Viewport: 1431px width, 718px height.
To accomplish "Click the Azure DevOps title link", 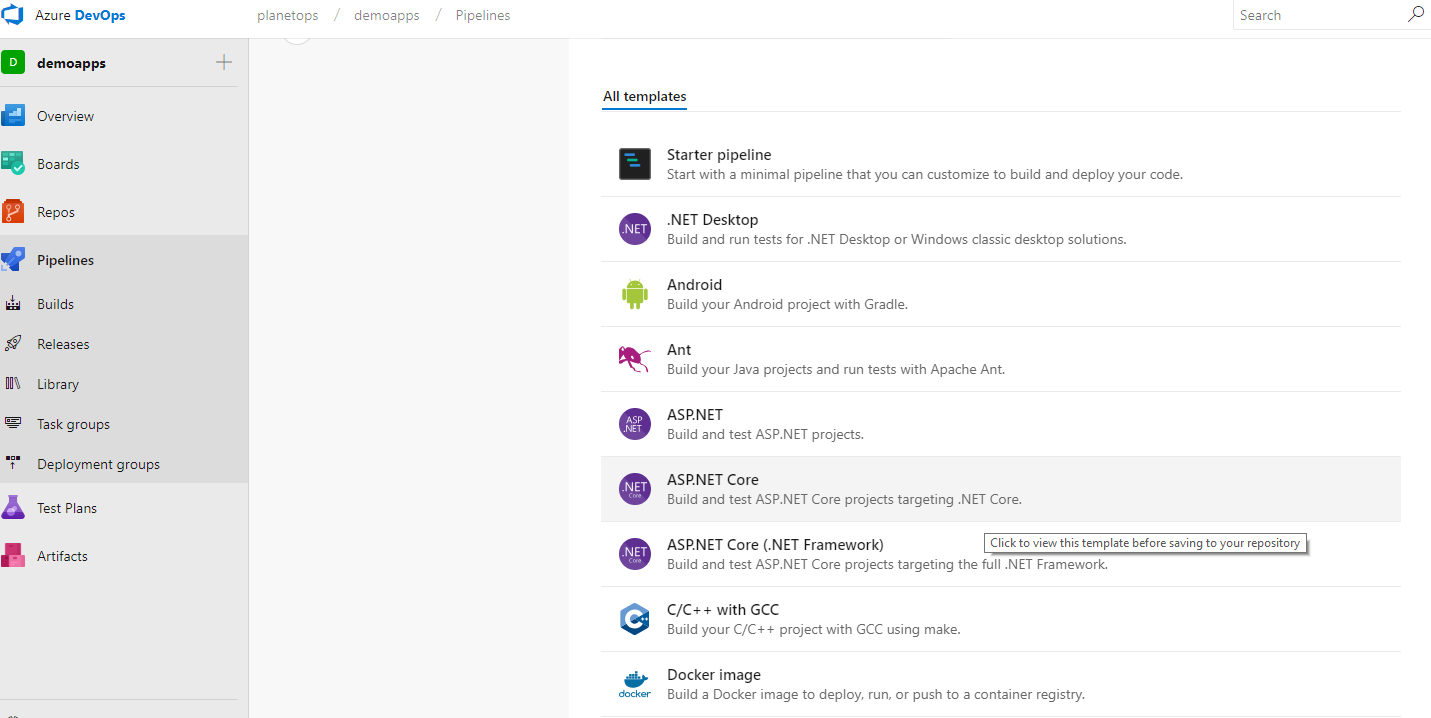I will [80, 16].
